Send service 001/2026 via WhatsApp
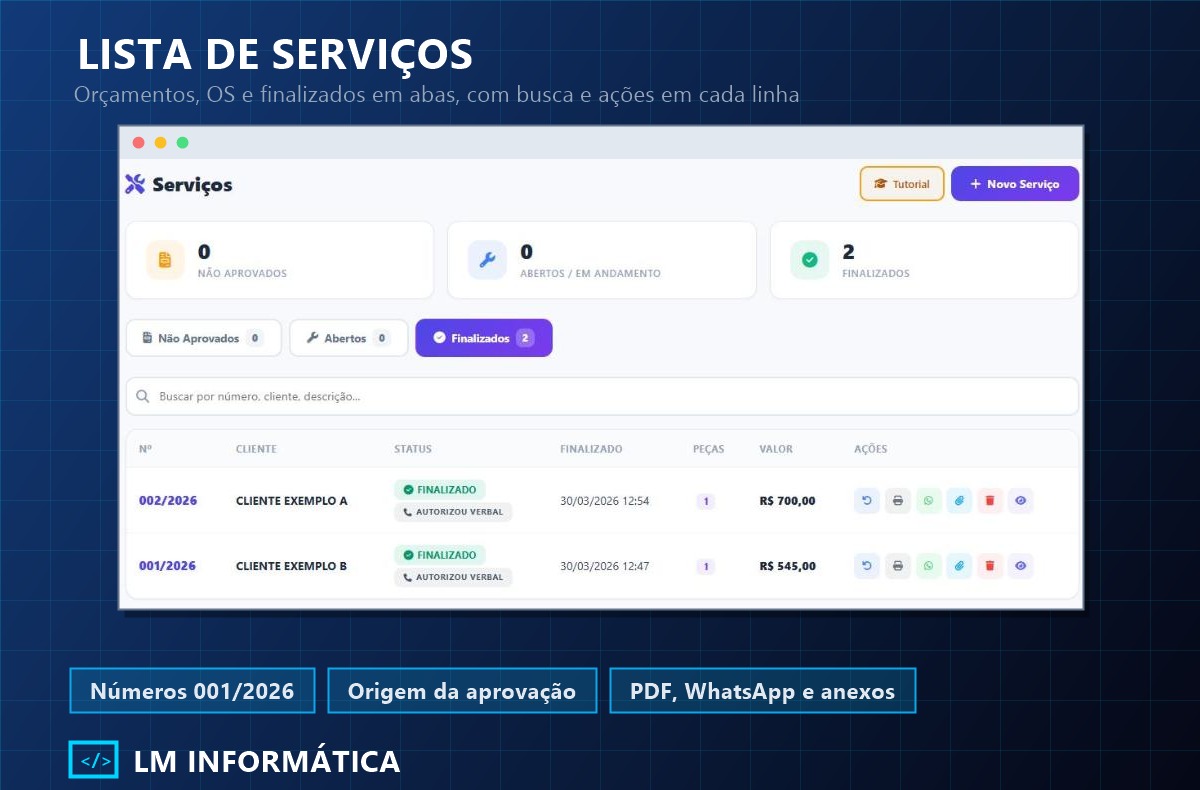 point(929,566)
